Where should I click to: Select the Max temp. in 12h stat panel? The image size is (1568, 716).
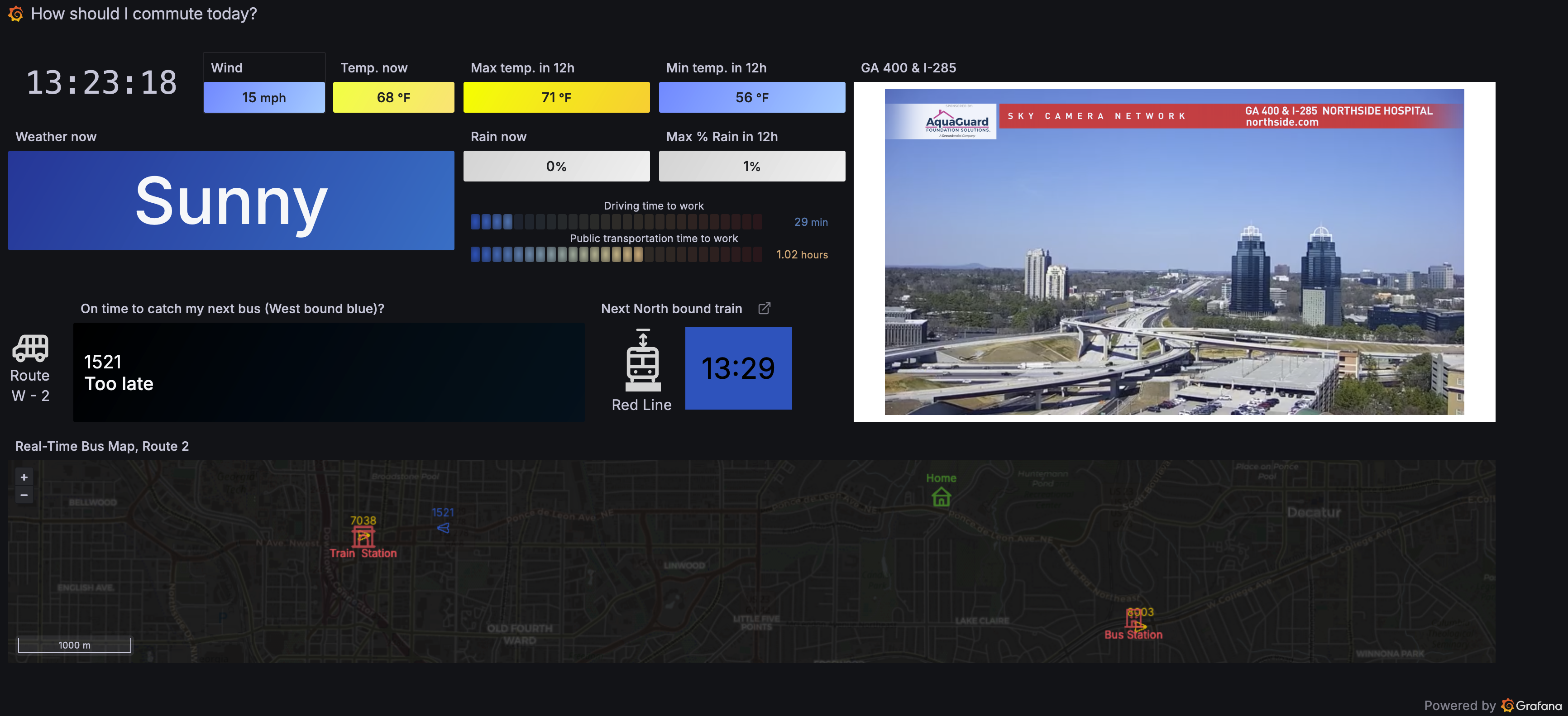(556, 96)
